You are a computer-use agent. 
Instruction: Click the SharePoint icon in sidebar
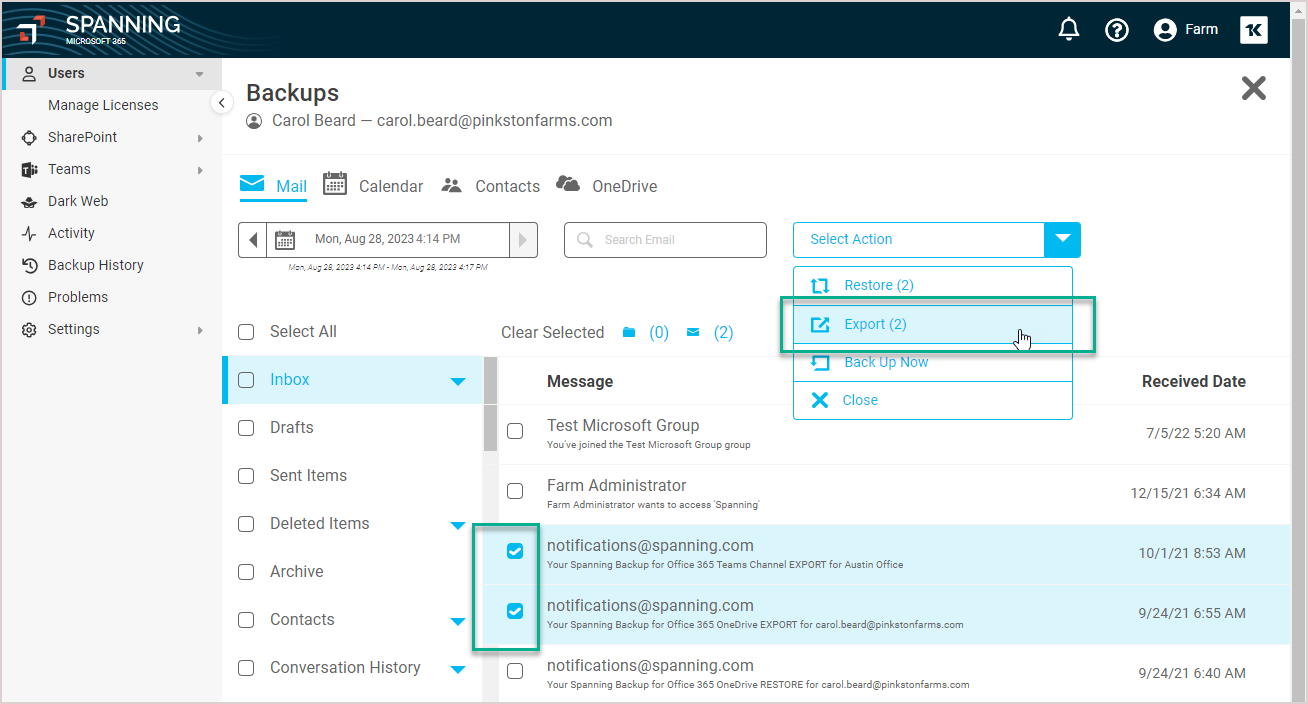pos(29,137)
